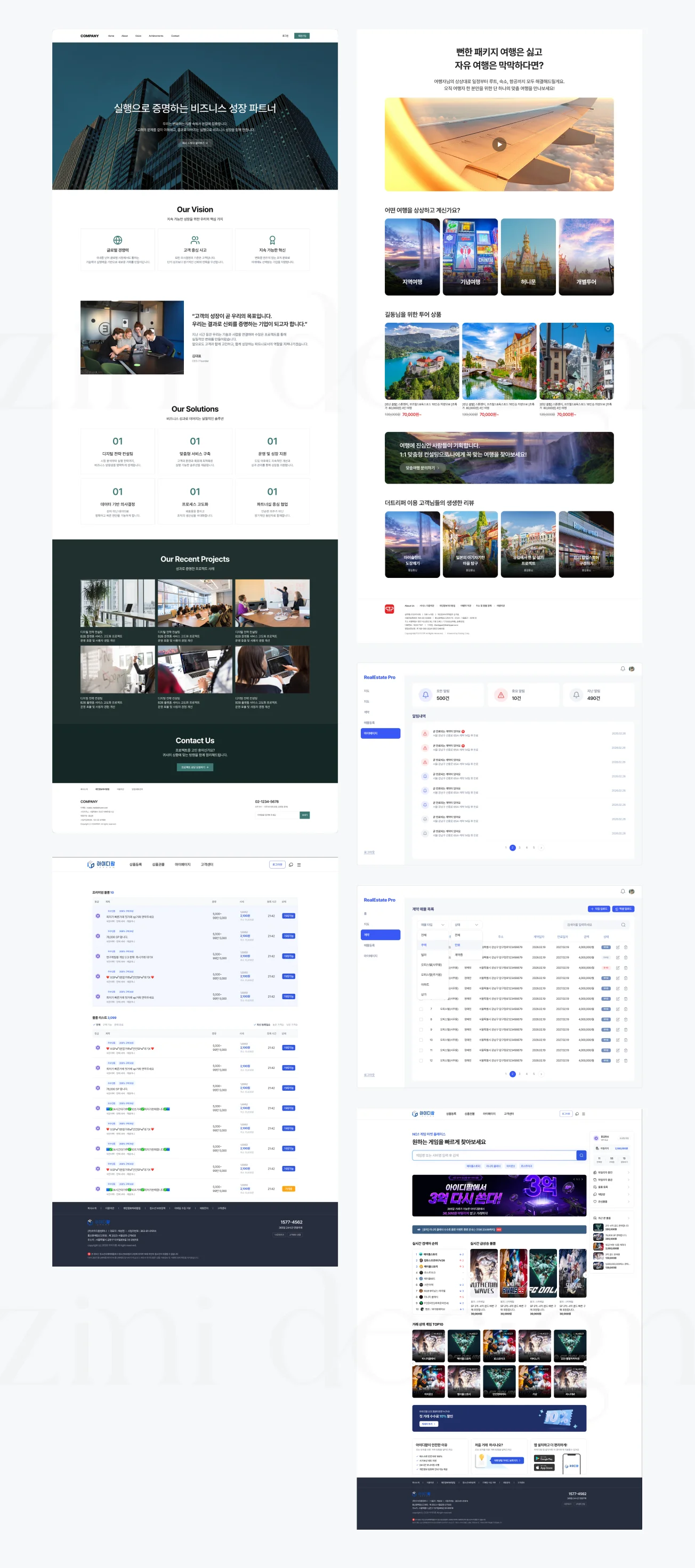Focus the game search field on the 아이디팜 homepage
Viewport: 695px width, 1568px height.
tap(494, 1155)
